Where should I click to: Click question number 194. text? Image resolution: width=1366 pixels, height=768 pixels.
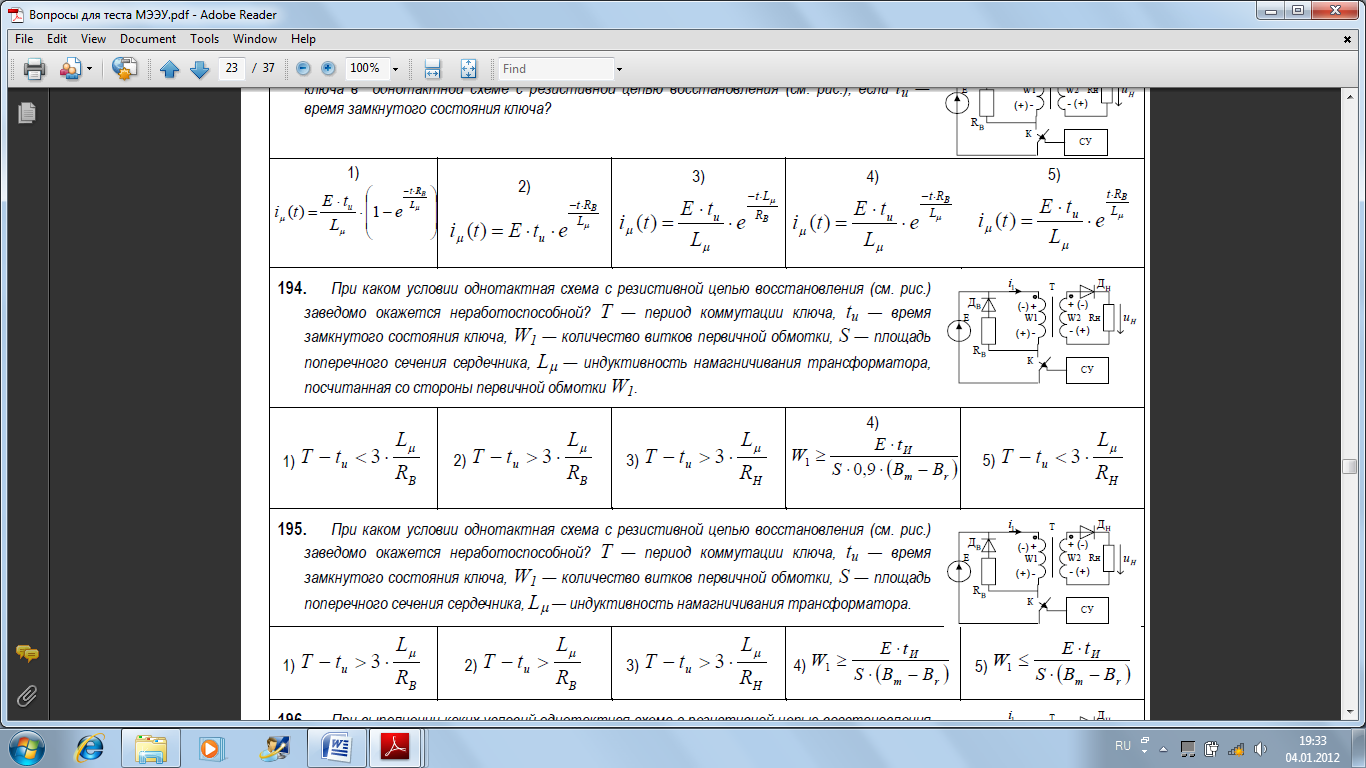pyautogui.click(x=292, y=289)
